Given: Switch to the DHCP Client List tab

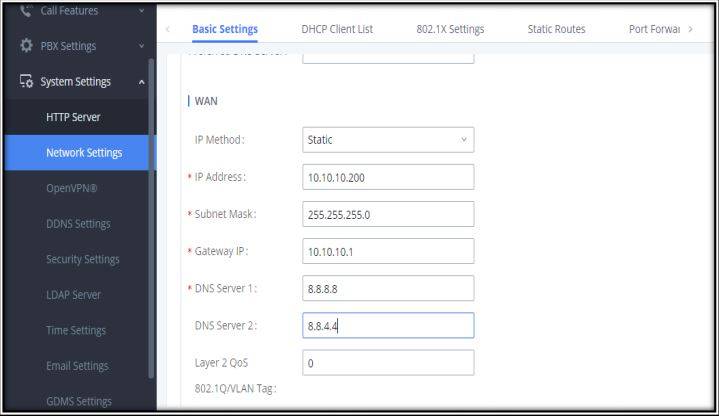Looking at the screenshot, I should pyautogui.click(x=337, y=29).
